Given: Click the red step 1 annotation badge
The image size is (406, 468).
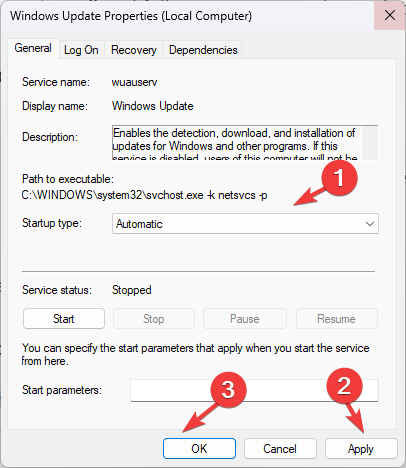Looking at the screenshot, I should pyautogui.click(x=339, y=178).
